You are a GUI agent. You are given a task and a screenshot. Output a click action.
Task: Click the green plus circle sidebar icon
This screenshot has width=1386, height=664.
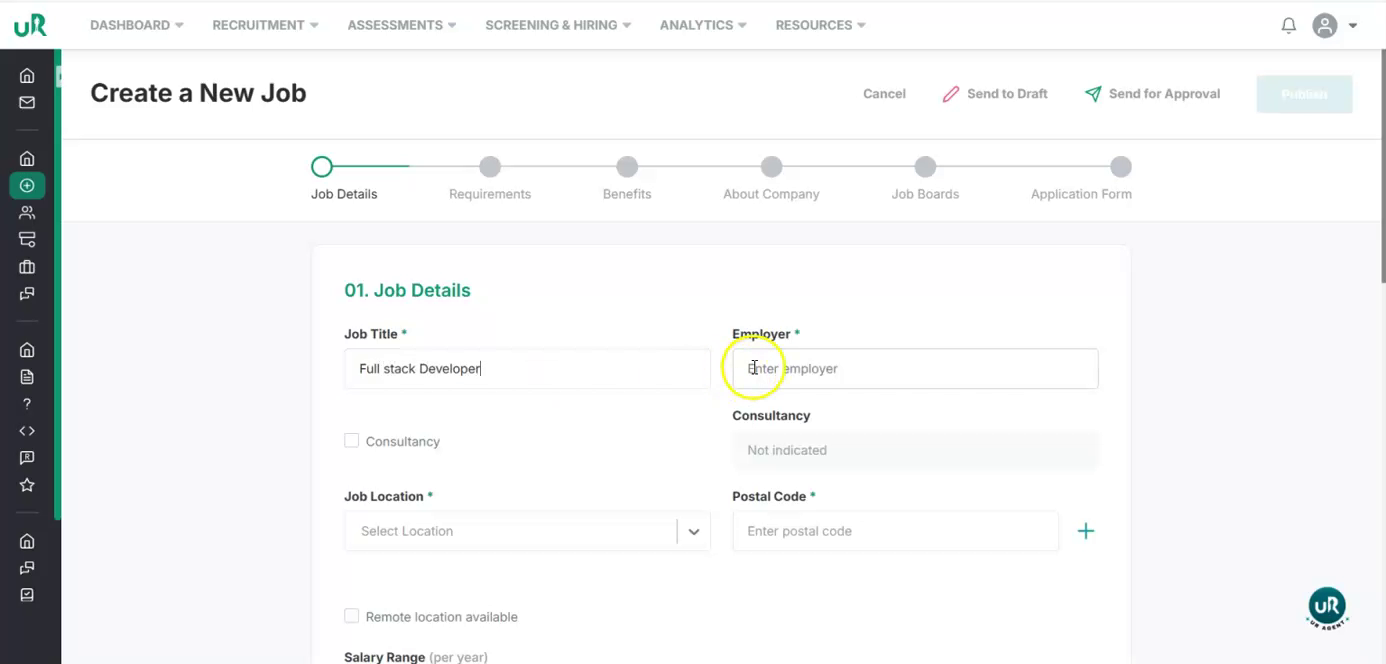27,185
